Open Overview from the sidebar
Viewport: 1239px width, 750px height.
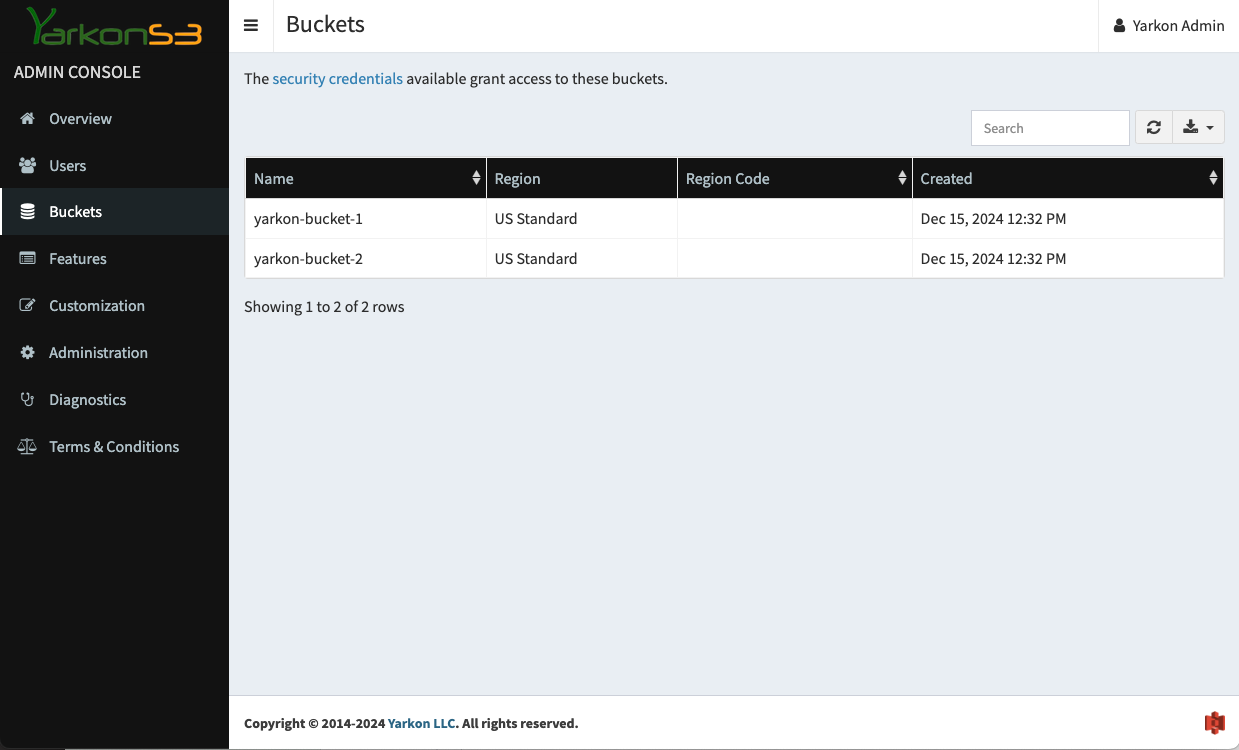click(80, 119)
